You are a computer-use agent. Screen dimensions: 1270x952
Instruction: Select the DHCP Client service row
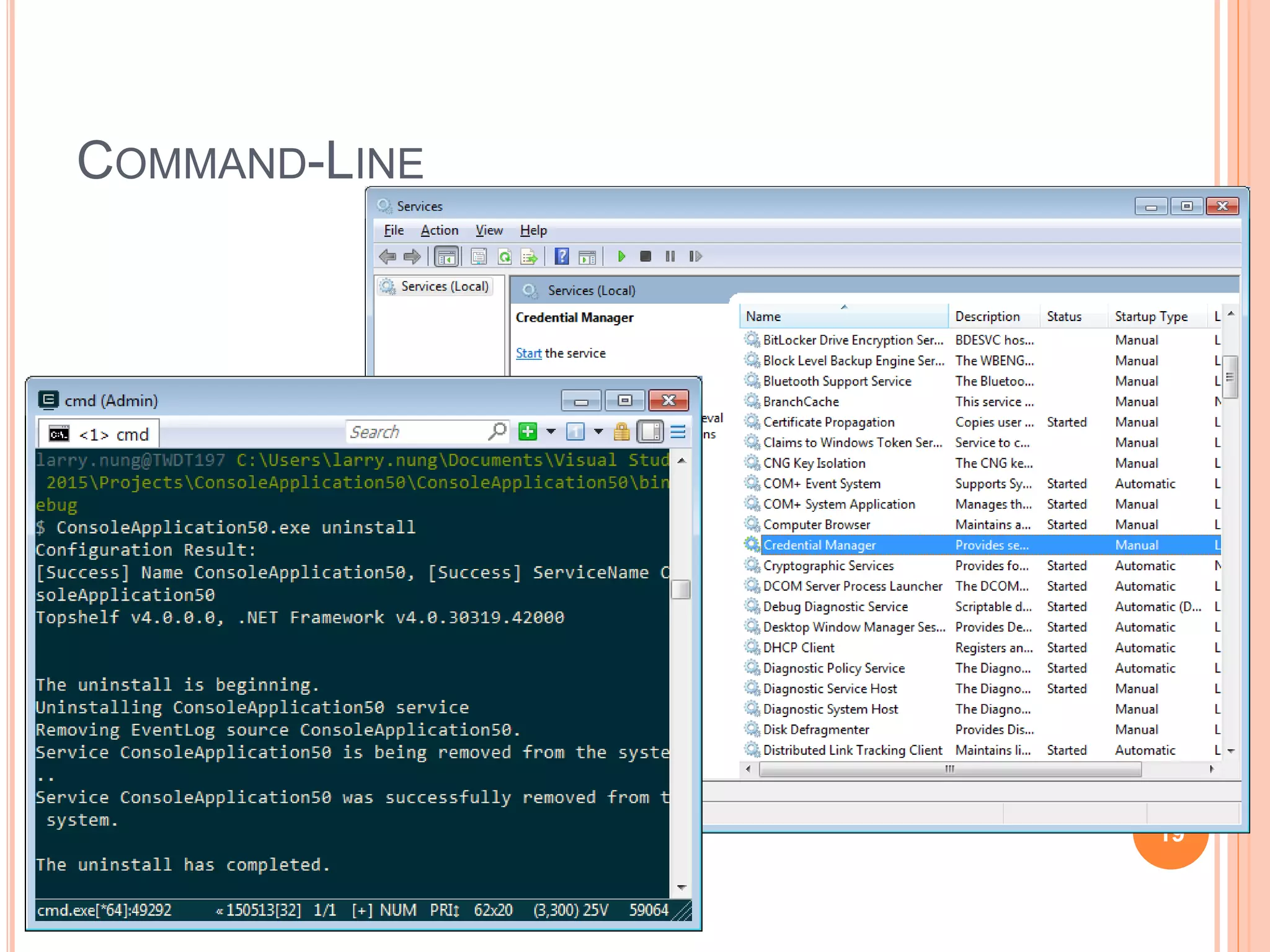click(x=982, y=647)
